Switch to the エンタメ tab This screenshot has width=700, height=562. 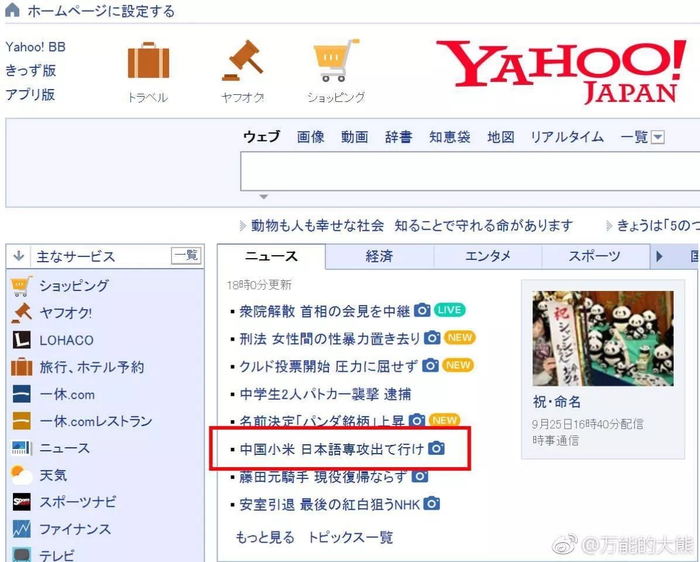tap(488, 256)
